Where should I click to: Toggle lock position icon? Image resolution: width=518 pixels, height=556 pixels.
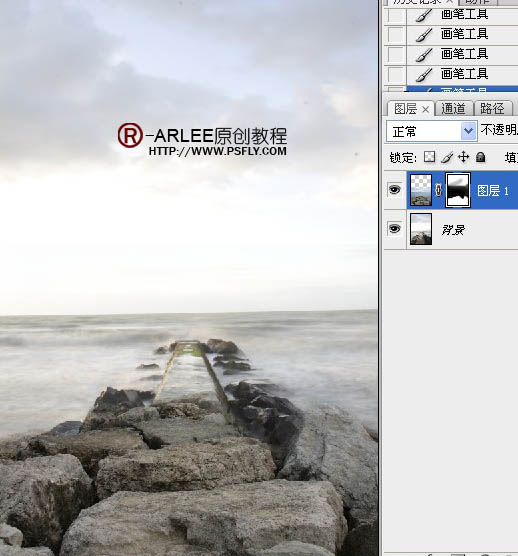[x=463, y=157]
